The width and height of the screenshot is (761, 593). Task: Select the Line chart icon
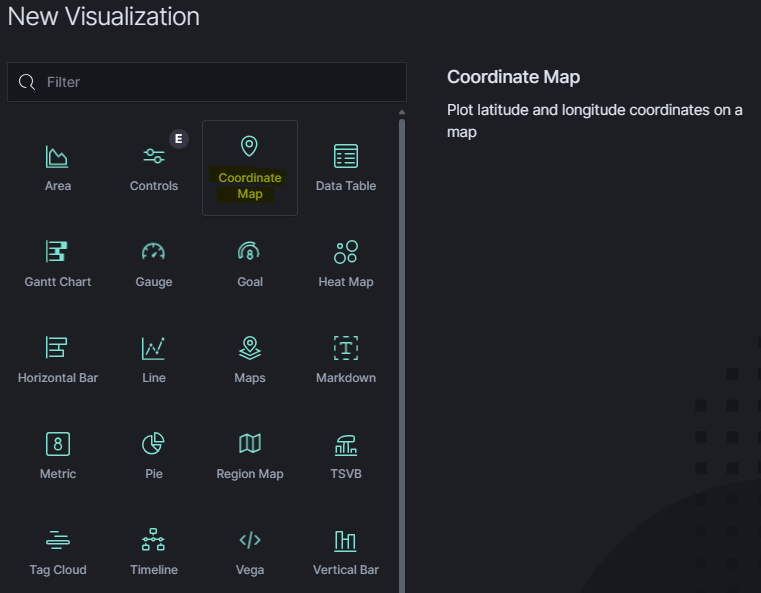pyautogui.click(x=154, y=348)
